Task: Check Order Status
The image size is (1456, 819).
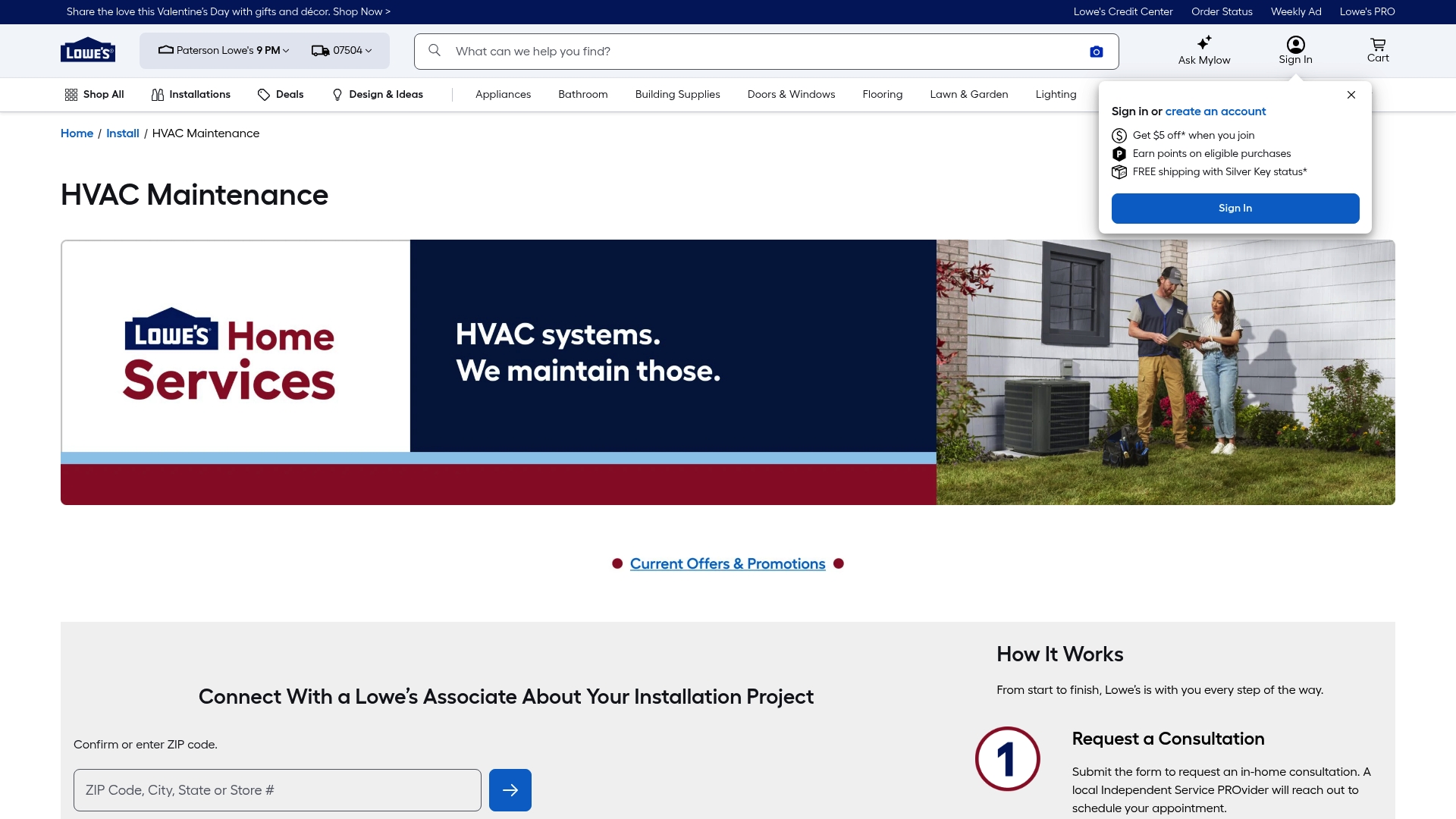Action: [1222, 12]
